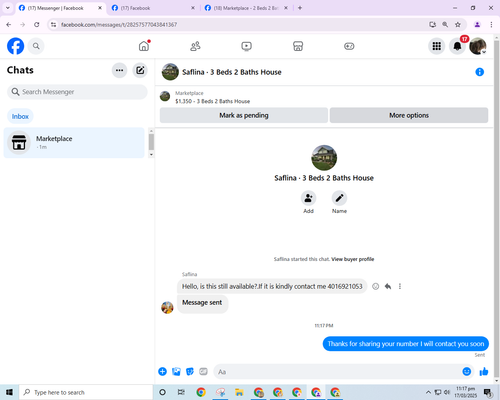Open the Facebook logo home link
The image size is (500, 400).
pyautogui.click(x=16, y=46)
